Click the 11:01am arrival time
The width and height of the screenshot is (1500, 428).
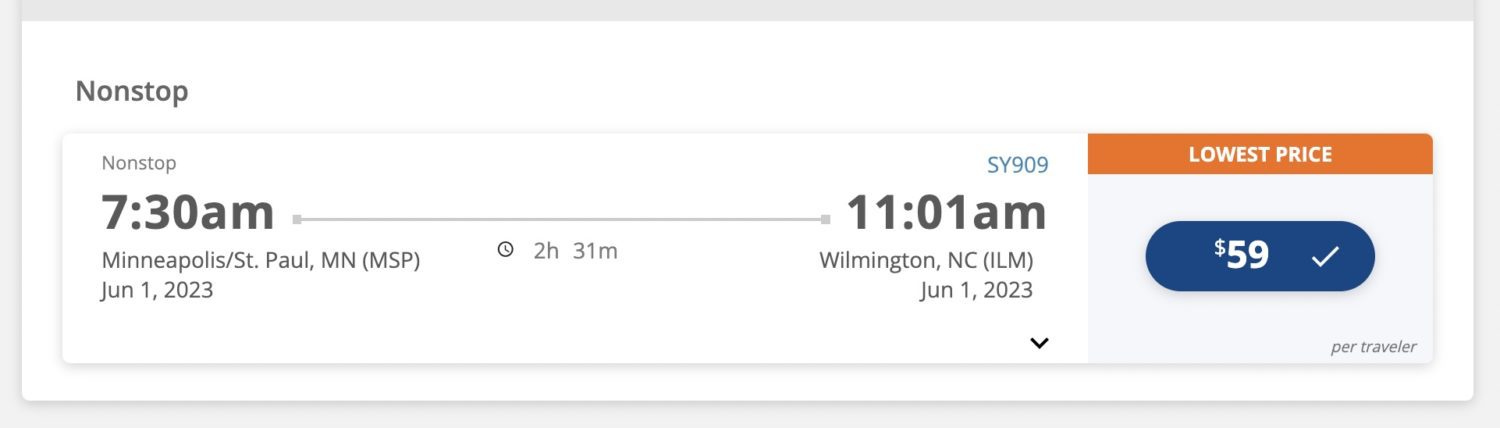(946, 212)
